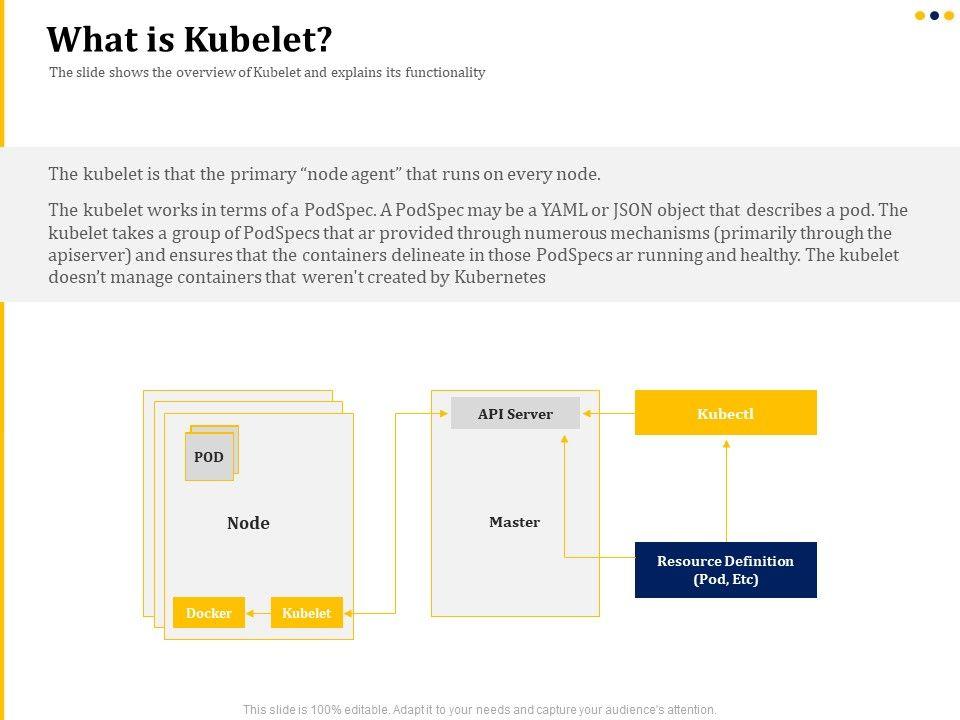Click the arrow from Kubectl to API Server
Screen dimensions: 960x720
tap(607, 413)
